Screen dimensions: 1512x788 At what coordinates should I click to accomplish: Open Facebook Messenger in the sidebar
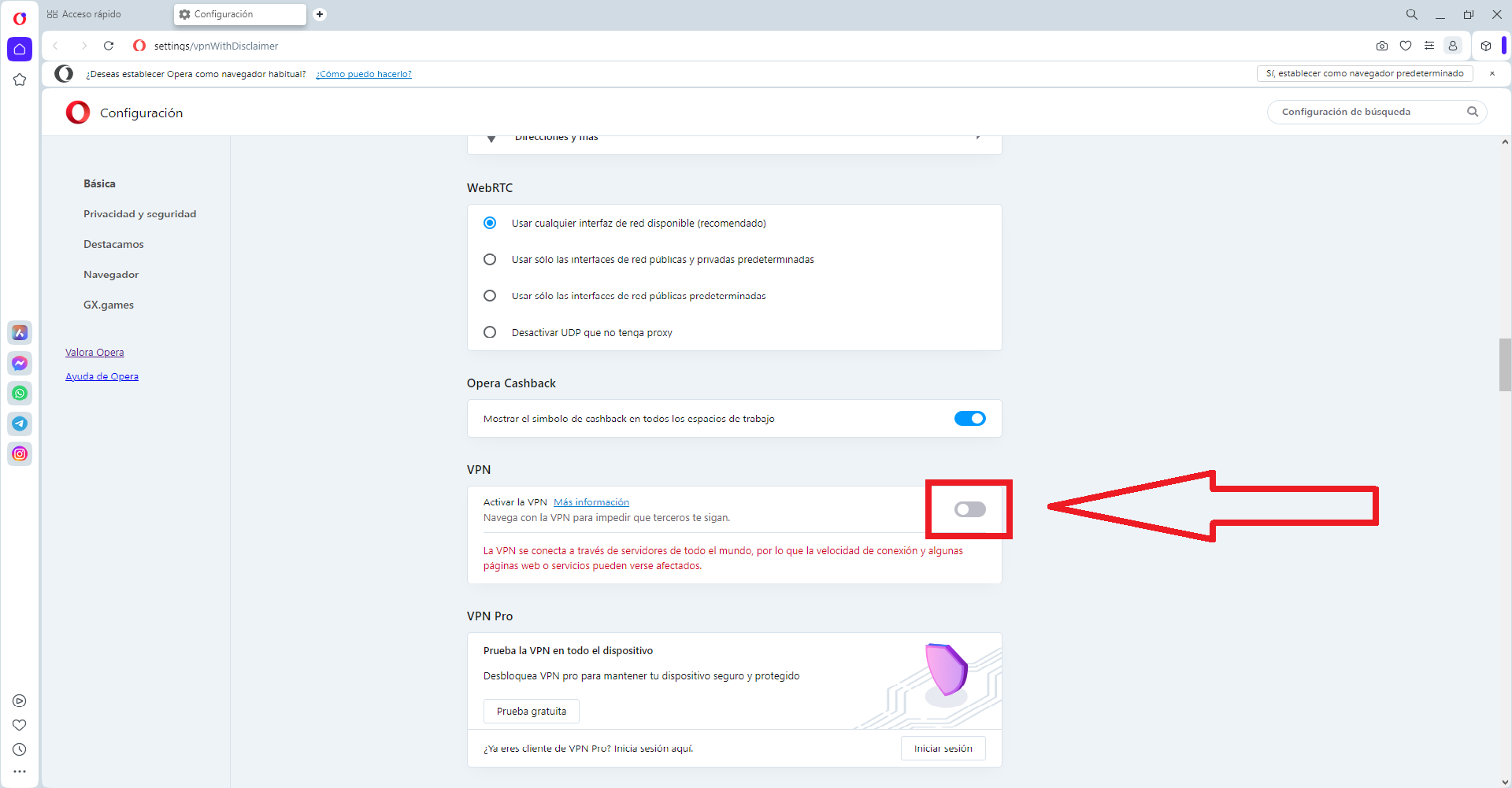20,363
